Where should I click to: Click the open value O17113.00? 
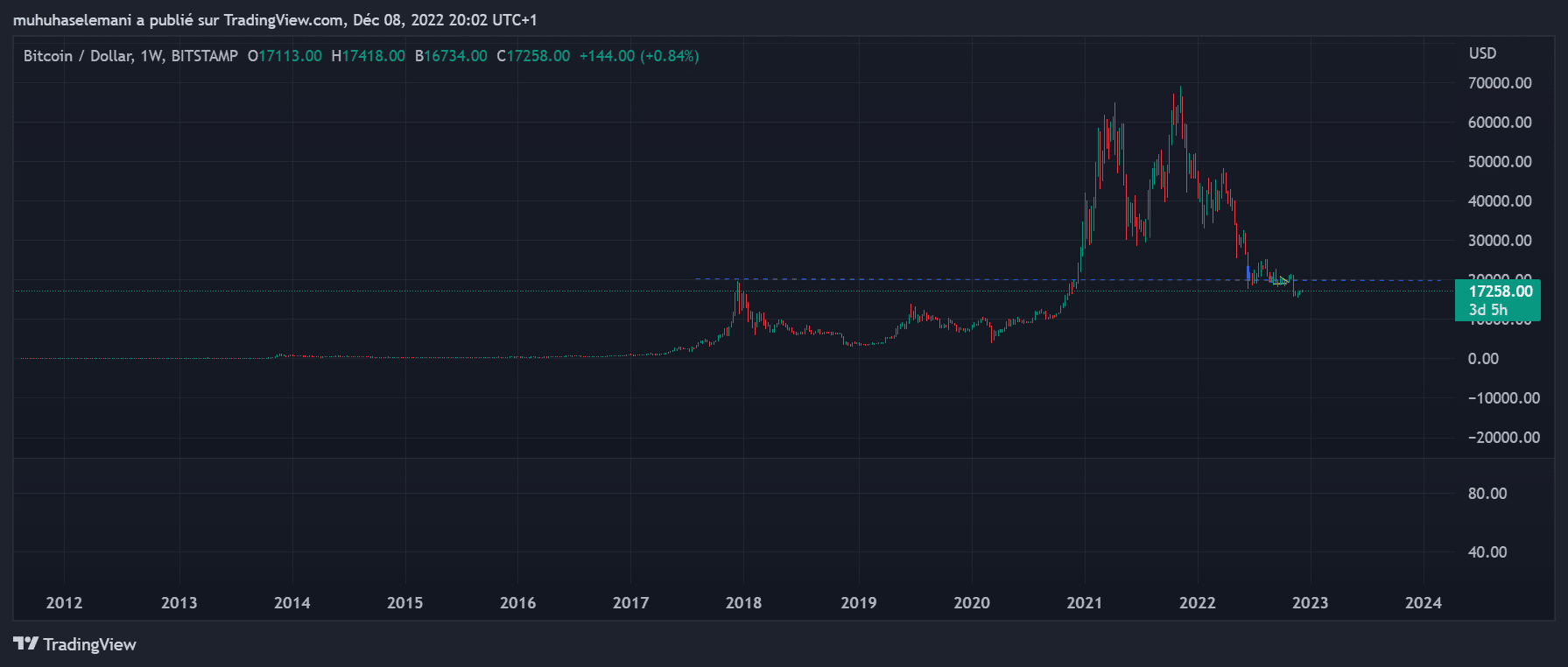click(285, 56)
